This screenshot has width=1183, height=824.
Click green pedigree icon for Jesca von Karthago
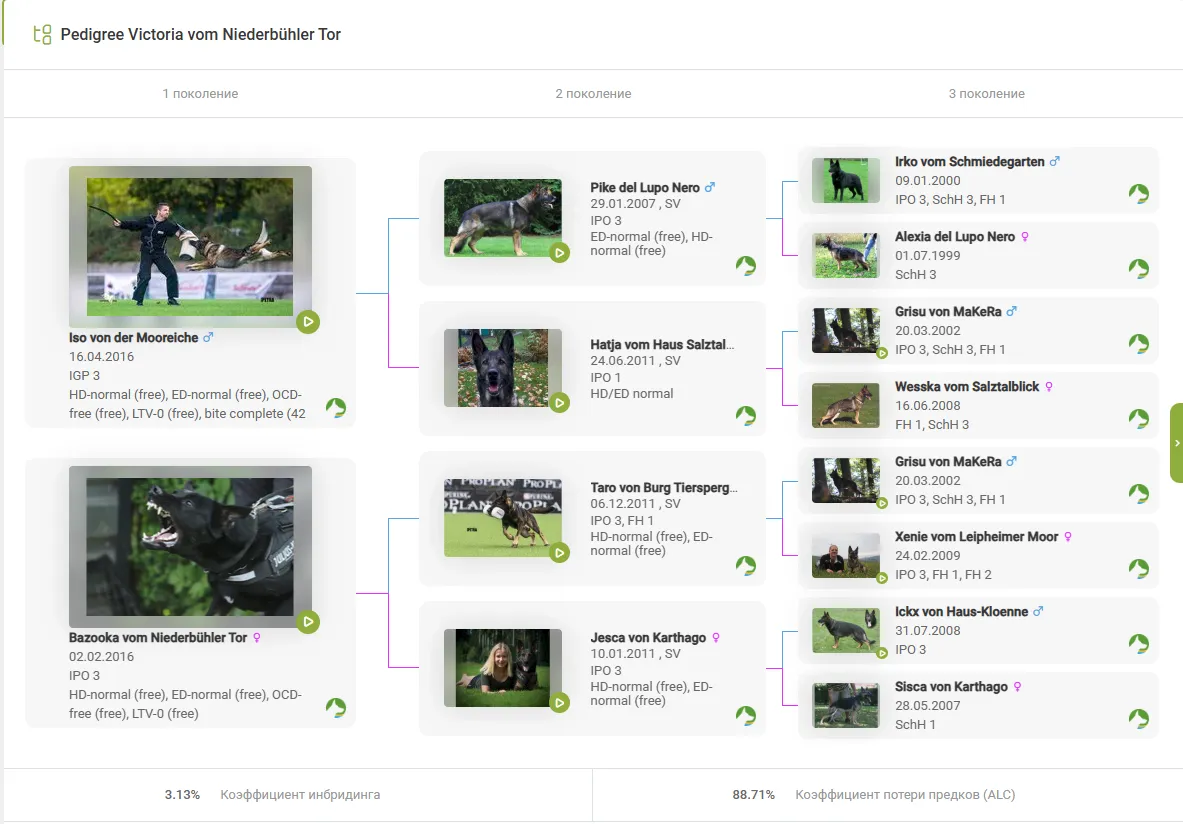click(745, 715)
